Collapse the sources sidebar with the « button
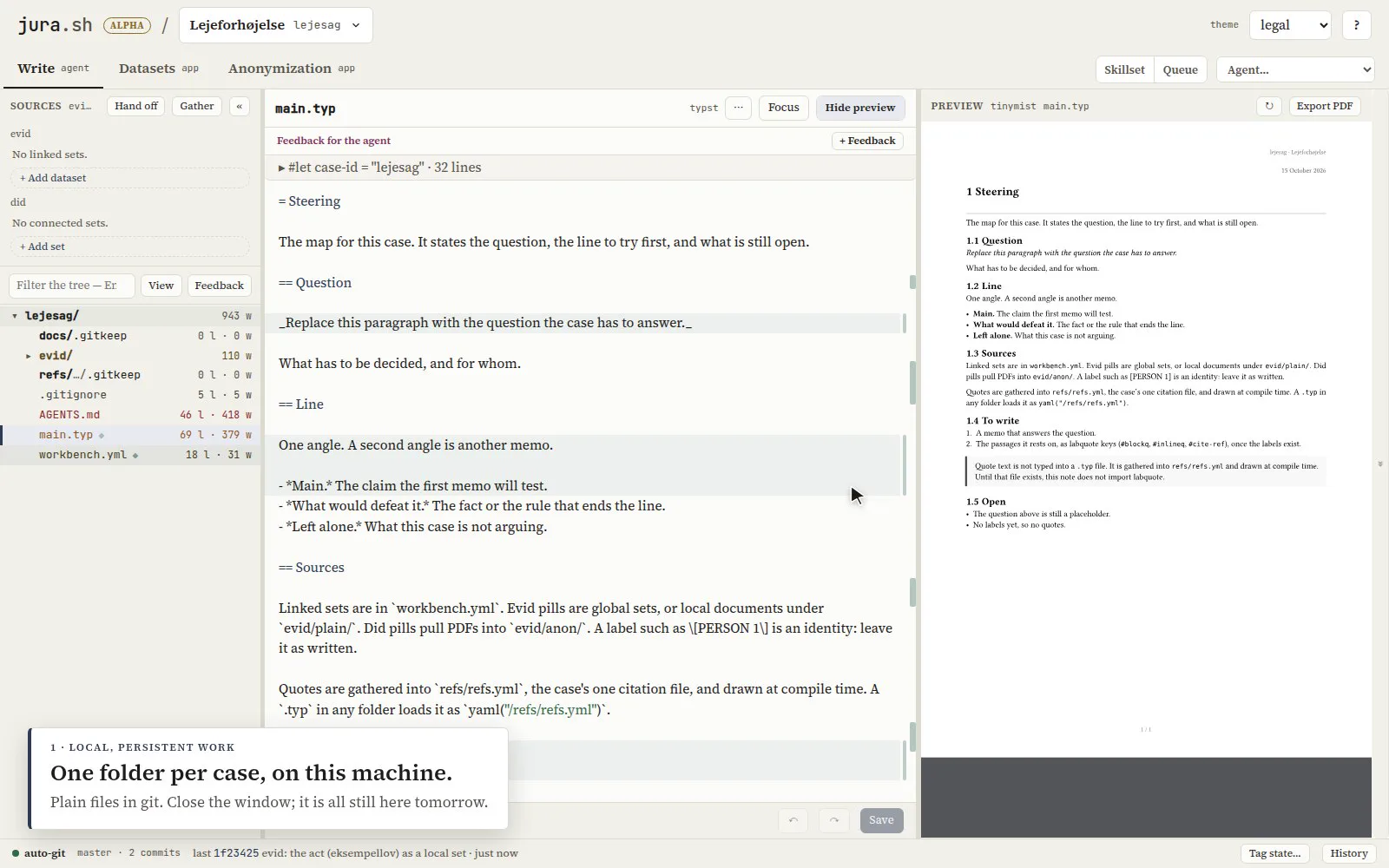The width and height of the screenshot is (1389, 868). tap(239, 106)
